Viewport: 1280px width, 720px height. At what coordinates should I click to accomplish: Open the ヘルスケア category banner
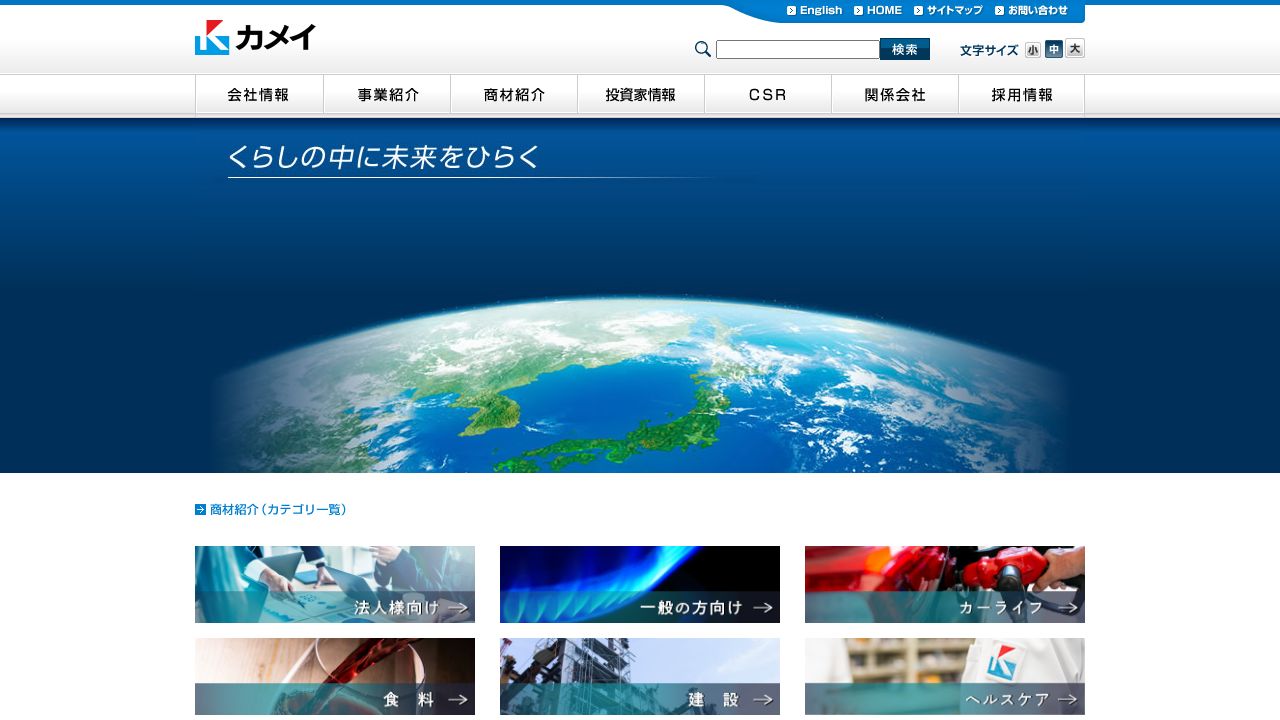point(945,676)
